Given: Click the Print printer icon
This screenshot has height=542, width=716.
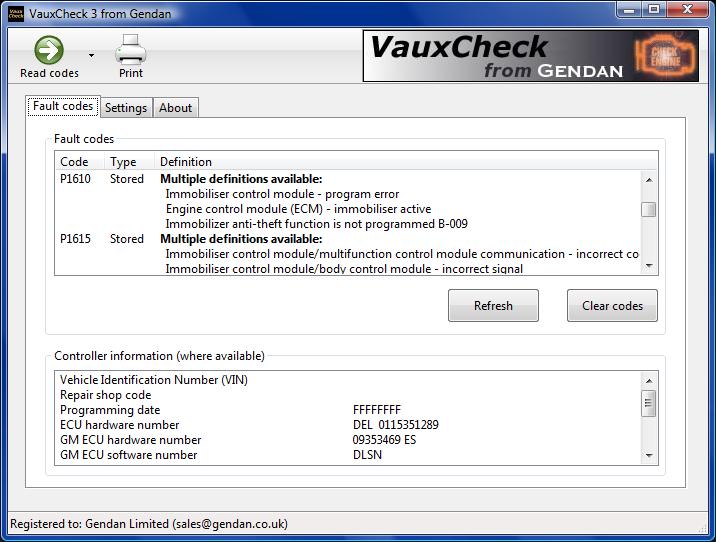Looking at the screenshot, I should pos(131,49).
